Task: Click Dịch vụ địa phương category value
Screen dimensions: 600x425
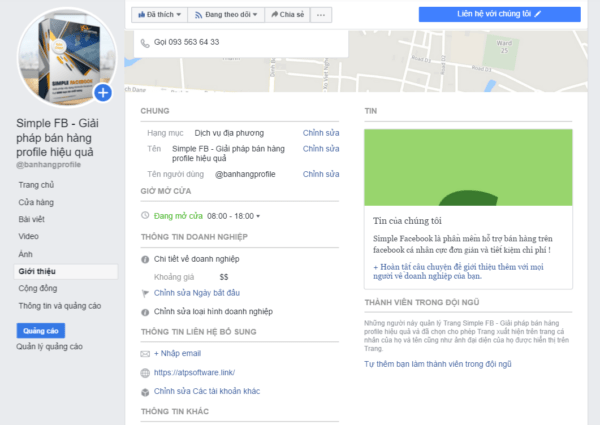Action: 229,133
